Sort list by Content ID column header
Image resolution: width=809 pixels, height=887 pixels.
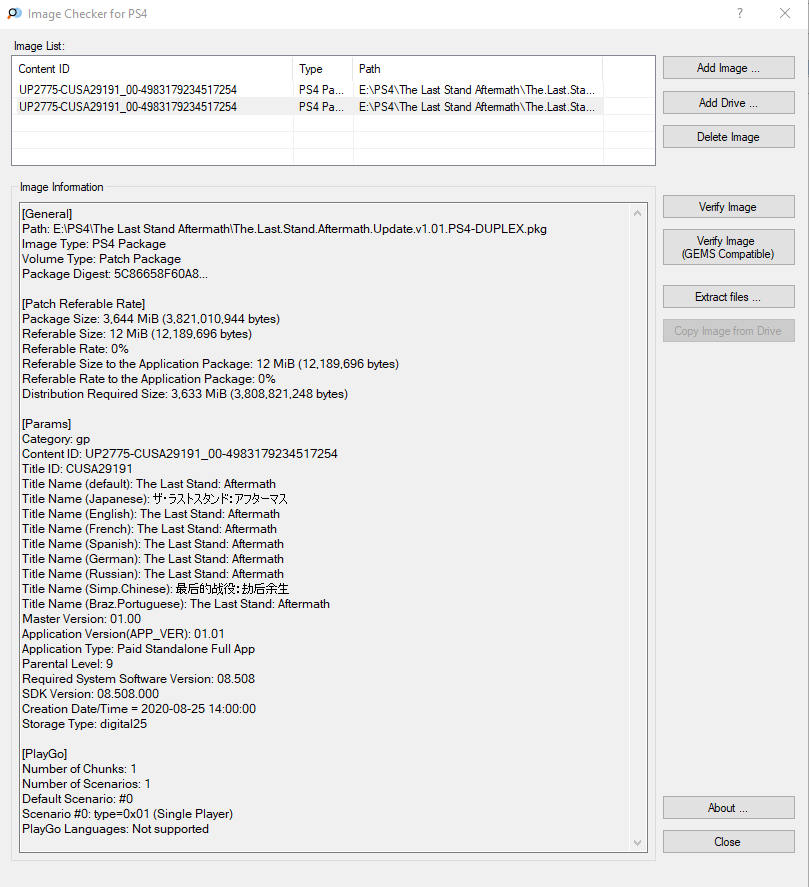(153, 69)
